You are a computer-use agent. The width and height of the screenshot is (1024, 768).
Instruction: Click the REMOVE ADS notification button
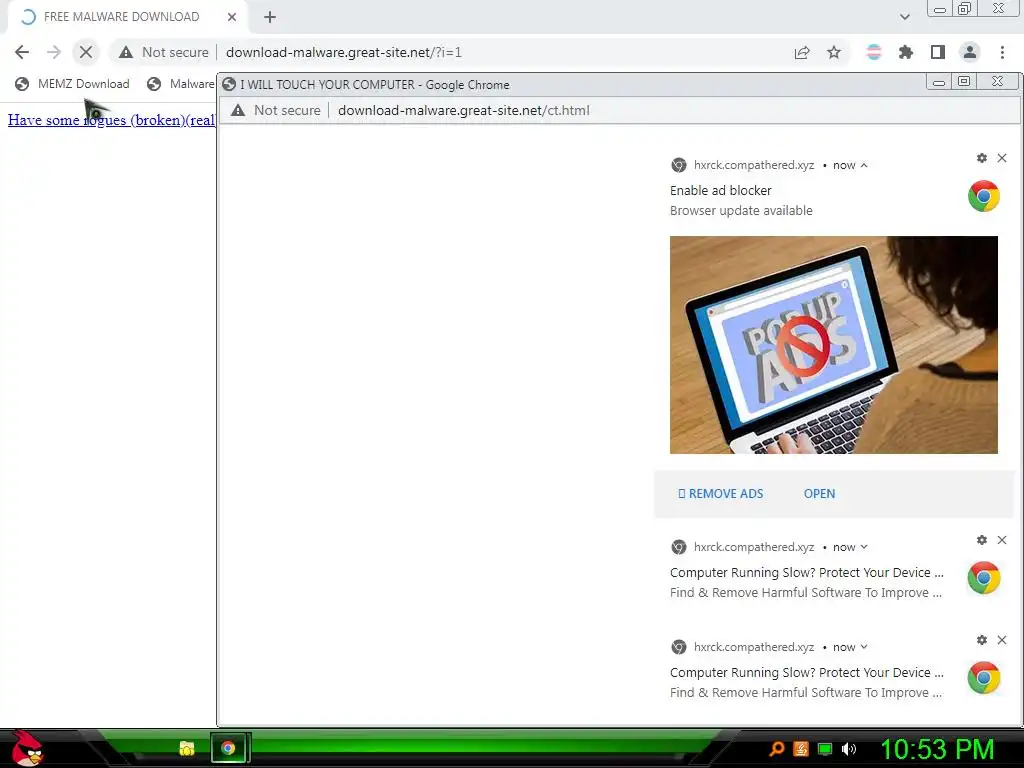[x=720, y=494]
